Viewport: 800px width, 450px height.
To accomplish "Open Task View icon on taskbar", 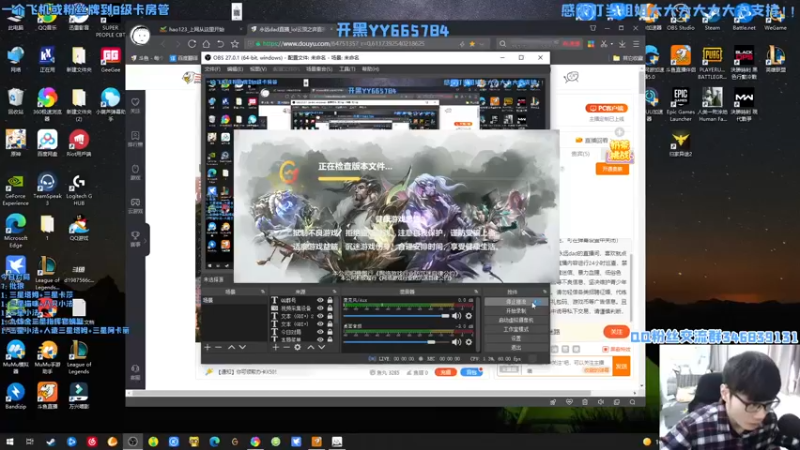I will [30, 442].
